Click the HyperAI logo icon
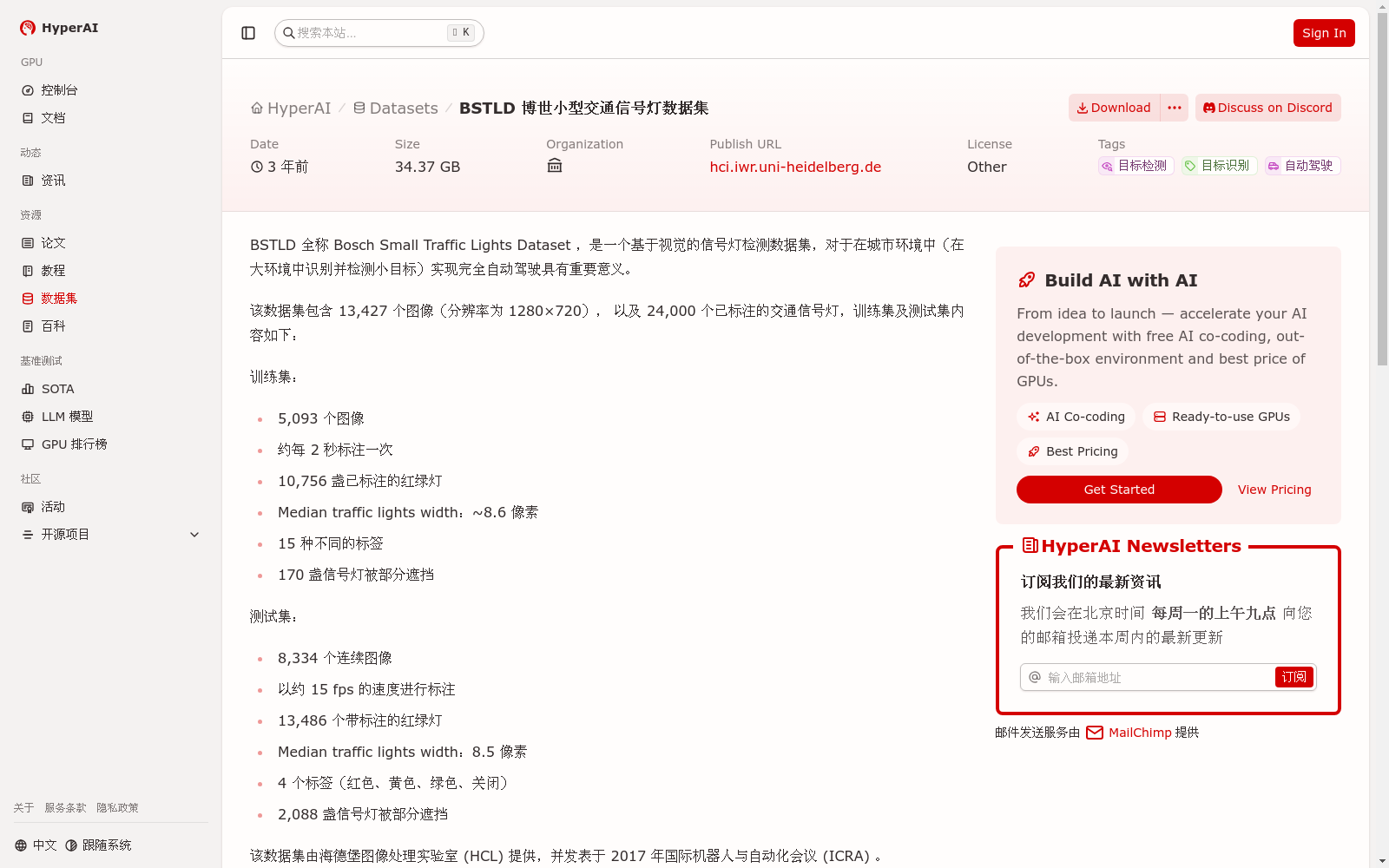 pyautogui.click(x=28, y=28)
